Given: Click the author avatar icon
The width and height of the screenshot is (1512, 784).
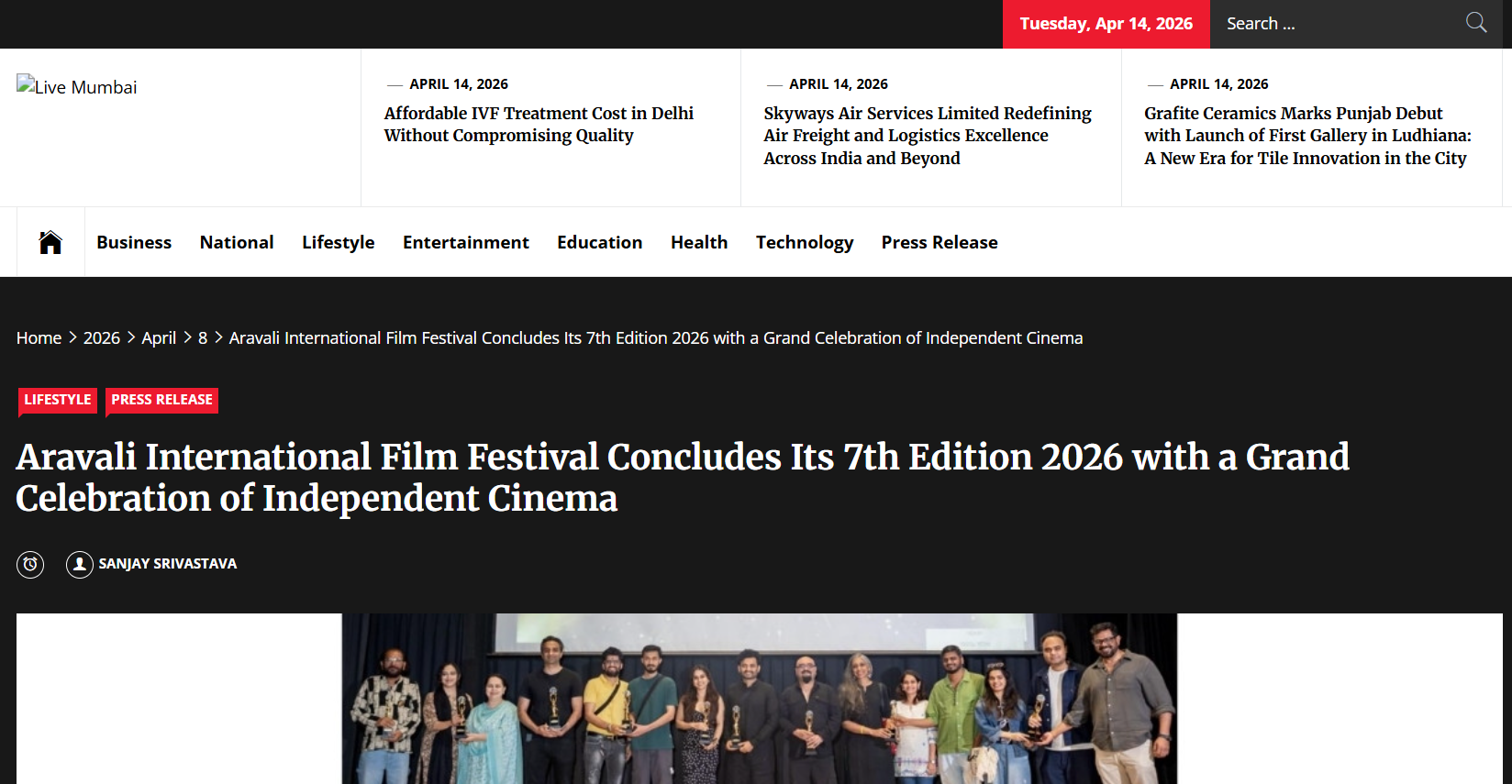Looking at the screenshot, I should pyautogui.click(x=80, y=564).
